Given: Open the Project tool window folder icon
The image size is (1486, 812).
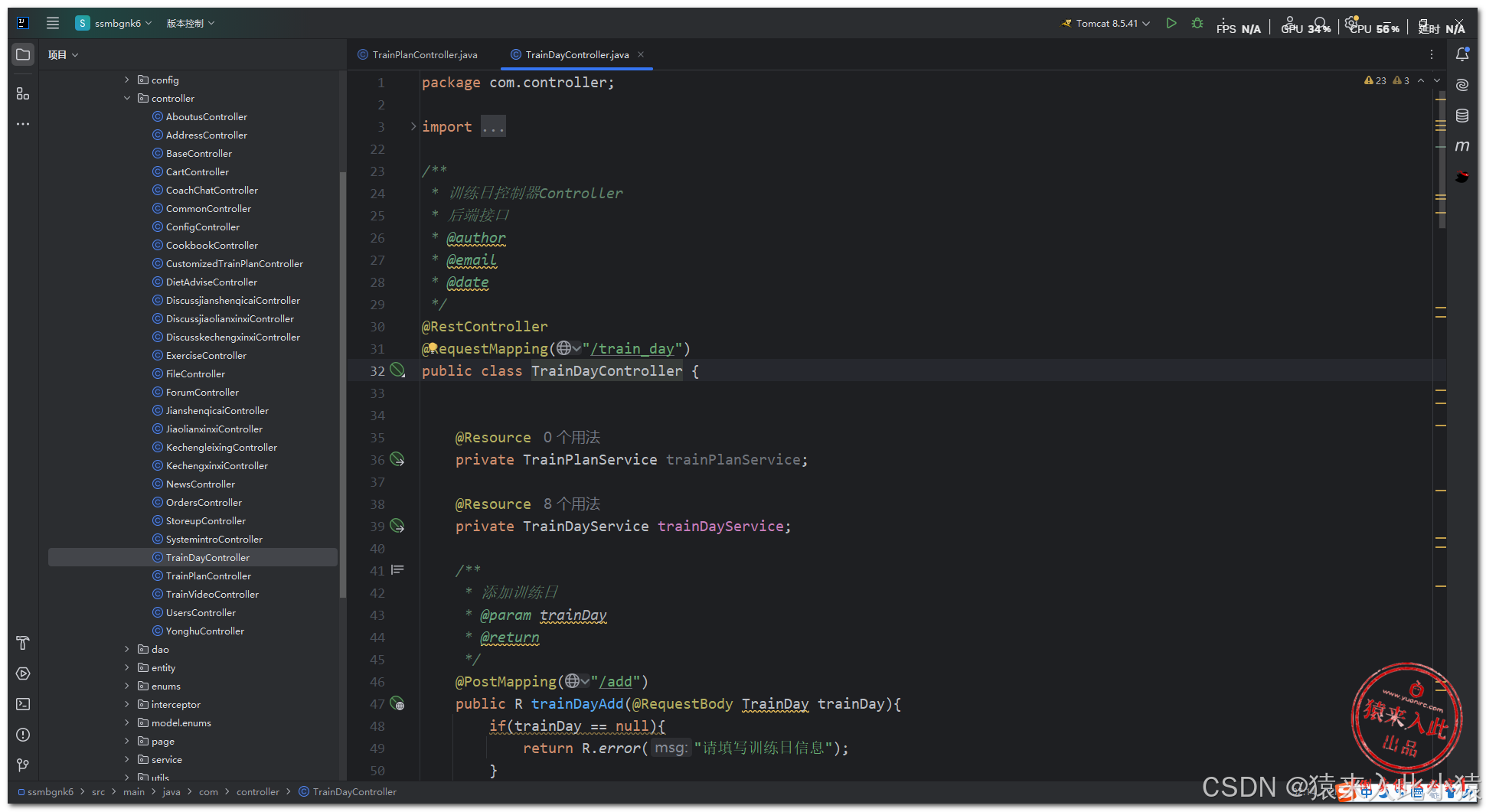Looking at the screenshot, I should (23, 54).
